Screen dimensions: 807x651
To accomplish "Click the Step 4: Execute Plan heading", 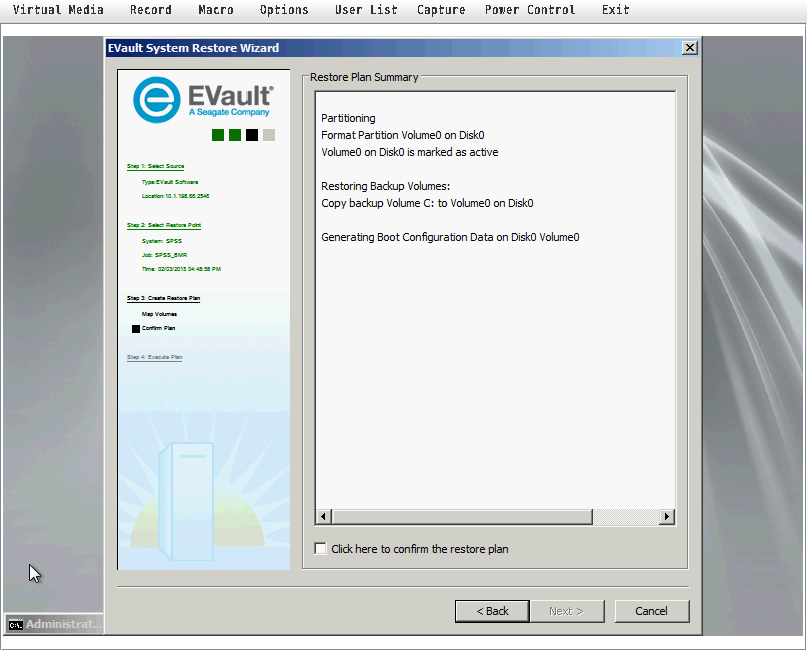I will point(154,357).
